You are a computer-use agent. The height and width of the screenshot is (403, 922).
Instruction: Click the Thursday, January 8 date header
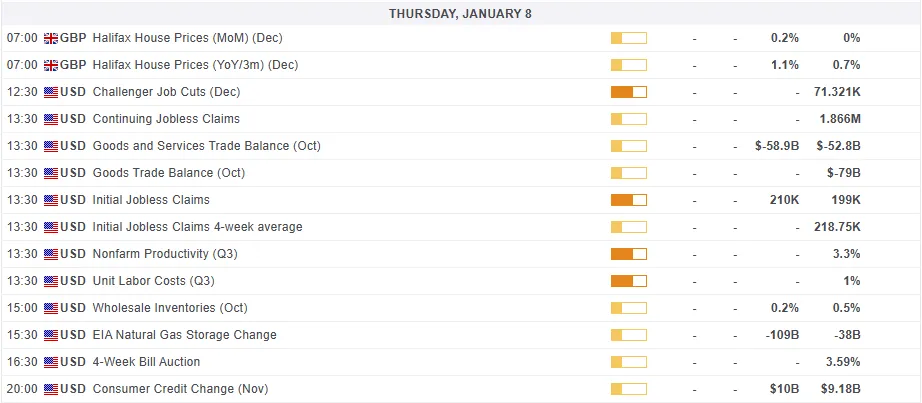461,13
